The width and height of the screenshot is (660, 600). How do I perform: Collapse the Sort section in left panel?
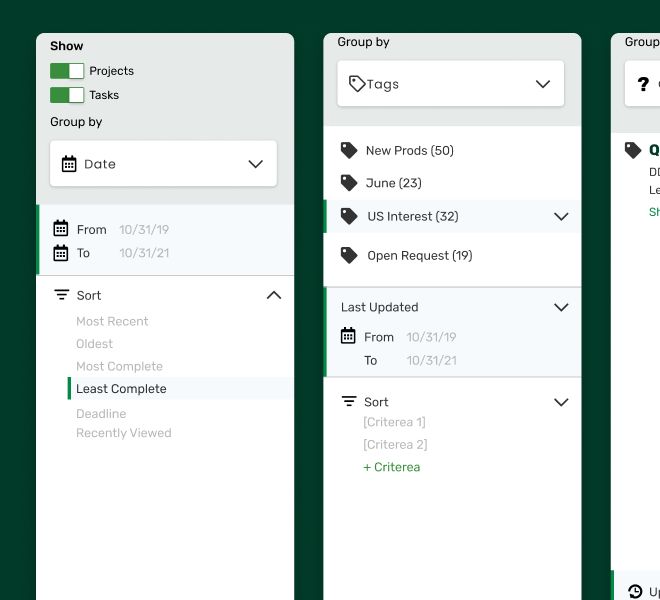273,295
